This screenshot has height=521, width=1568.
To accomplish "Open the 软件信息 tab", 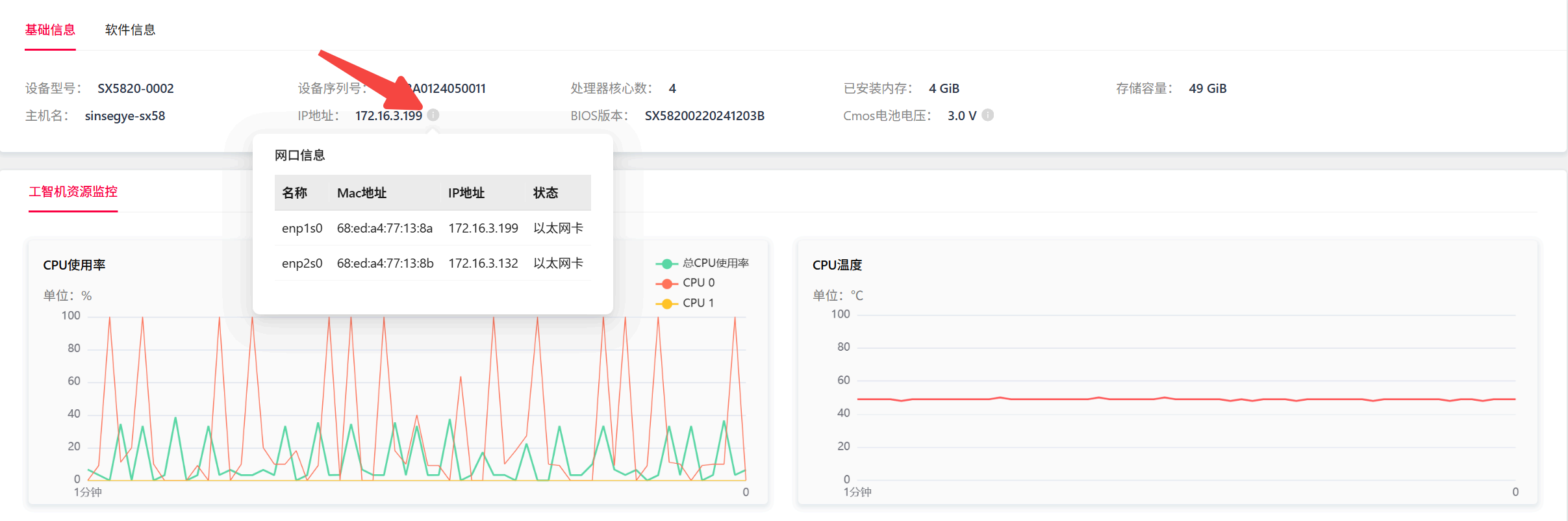I will click(130, 30).
